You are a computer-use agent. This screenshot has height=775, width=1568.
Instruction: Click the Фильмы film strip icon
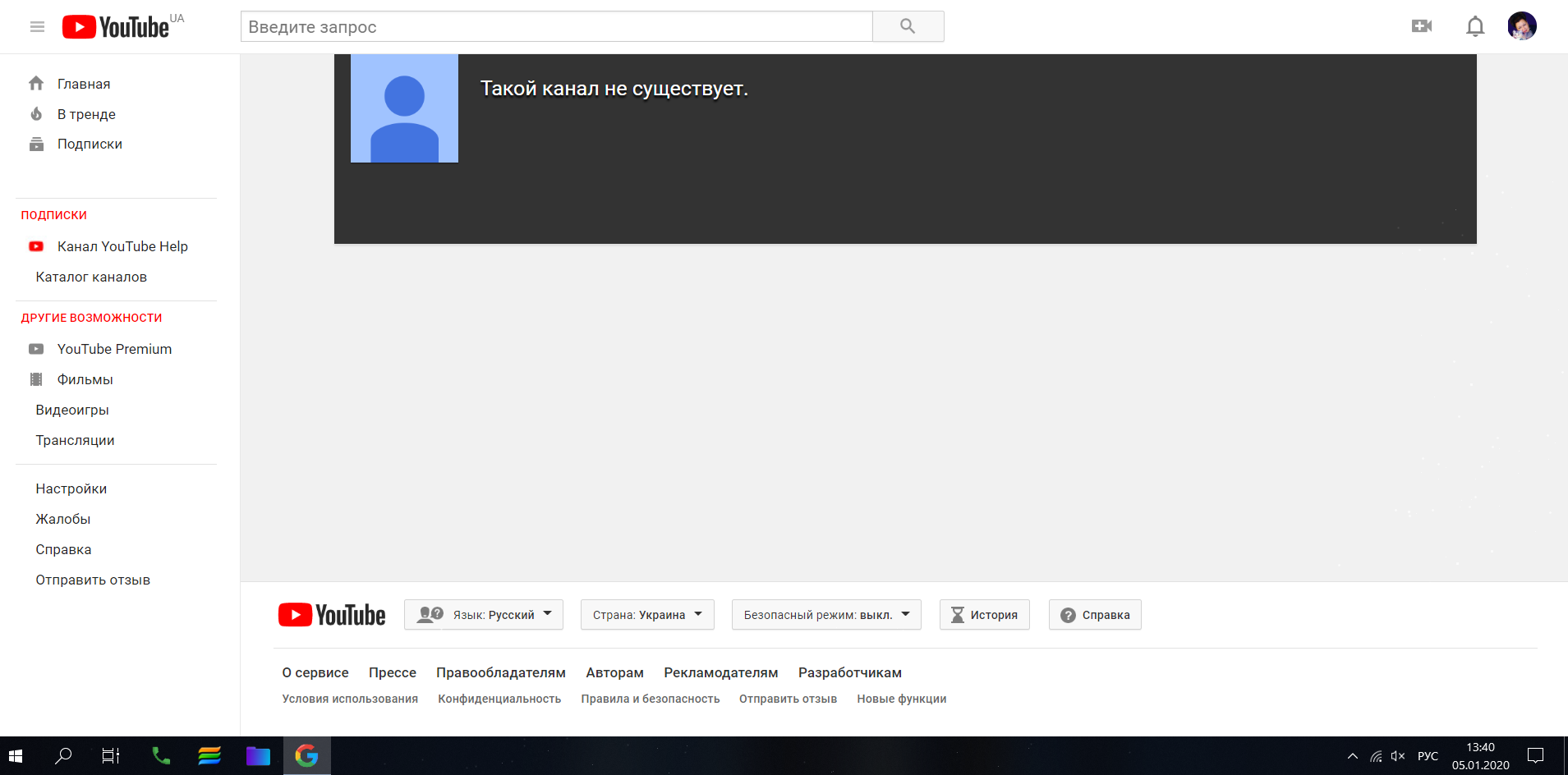[x=36, y=379]
